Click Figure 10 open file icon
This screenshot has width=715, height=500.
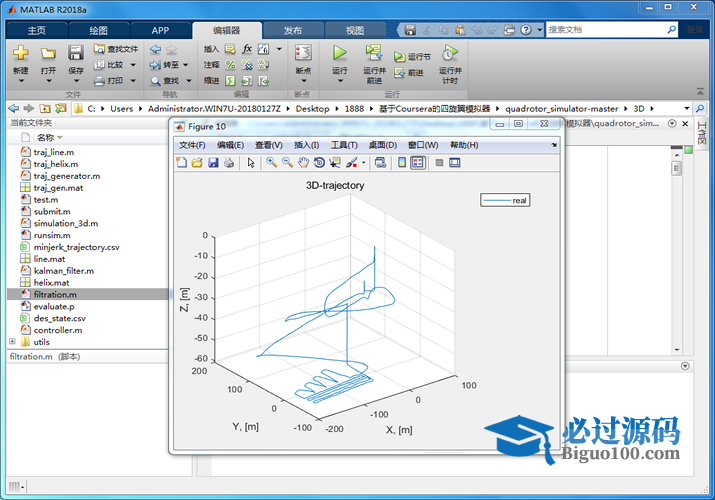point(197,163)
